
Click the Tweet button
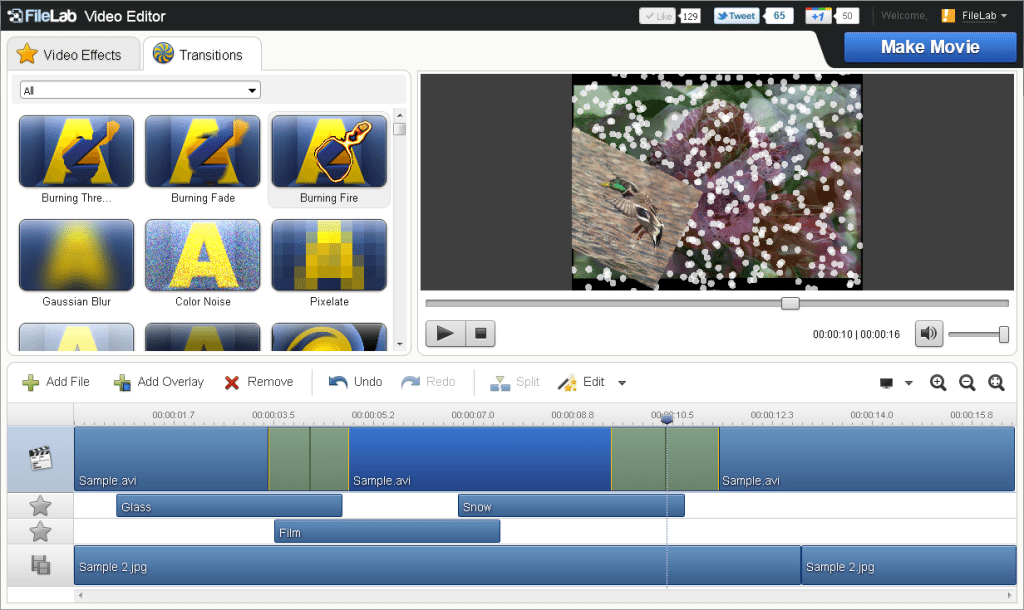736,16
